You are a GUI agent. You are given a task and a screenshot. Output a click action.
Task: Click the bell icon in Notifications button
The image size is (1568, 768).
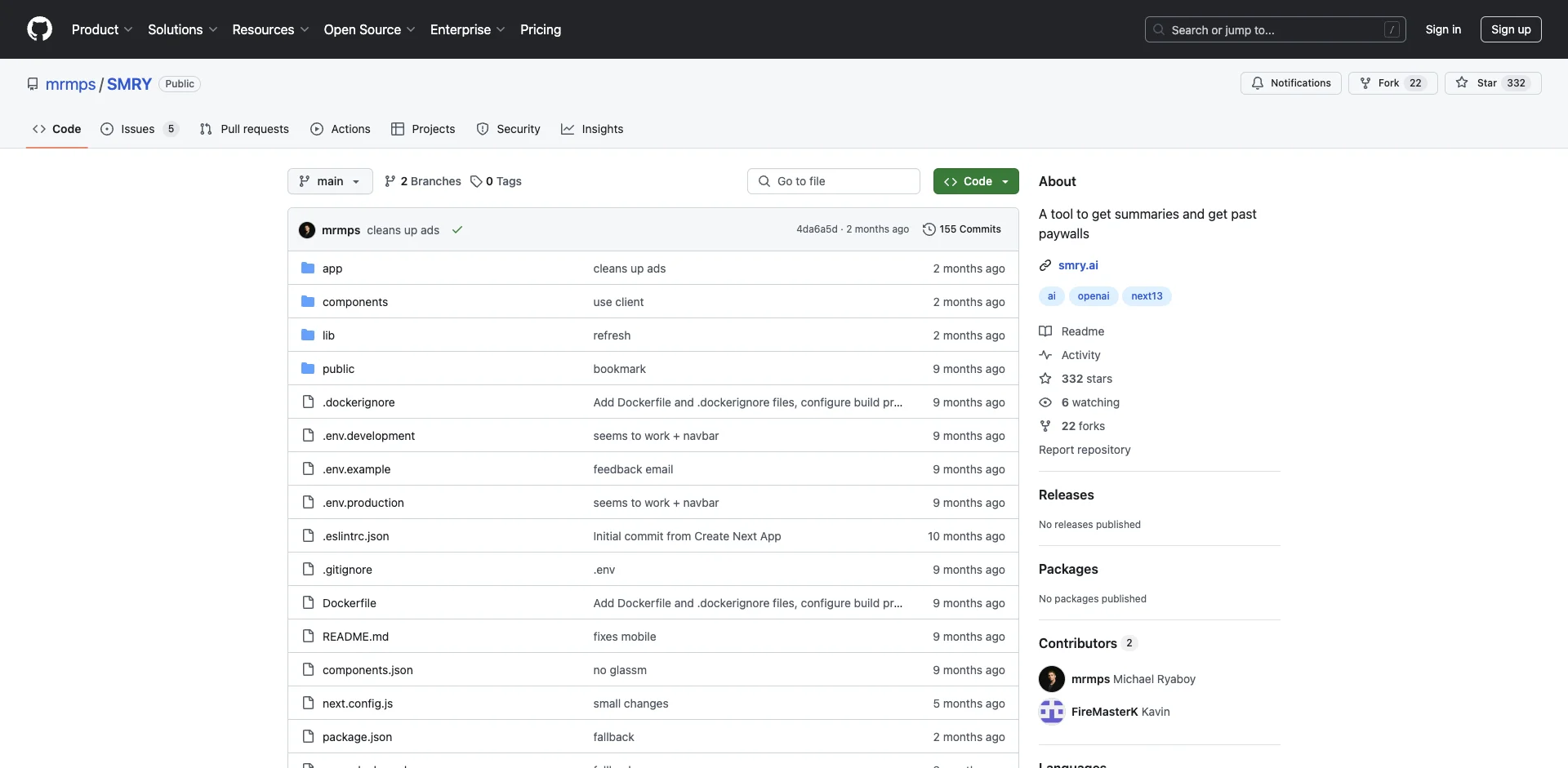(1258, 83)
